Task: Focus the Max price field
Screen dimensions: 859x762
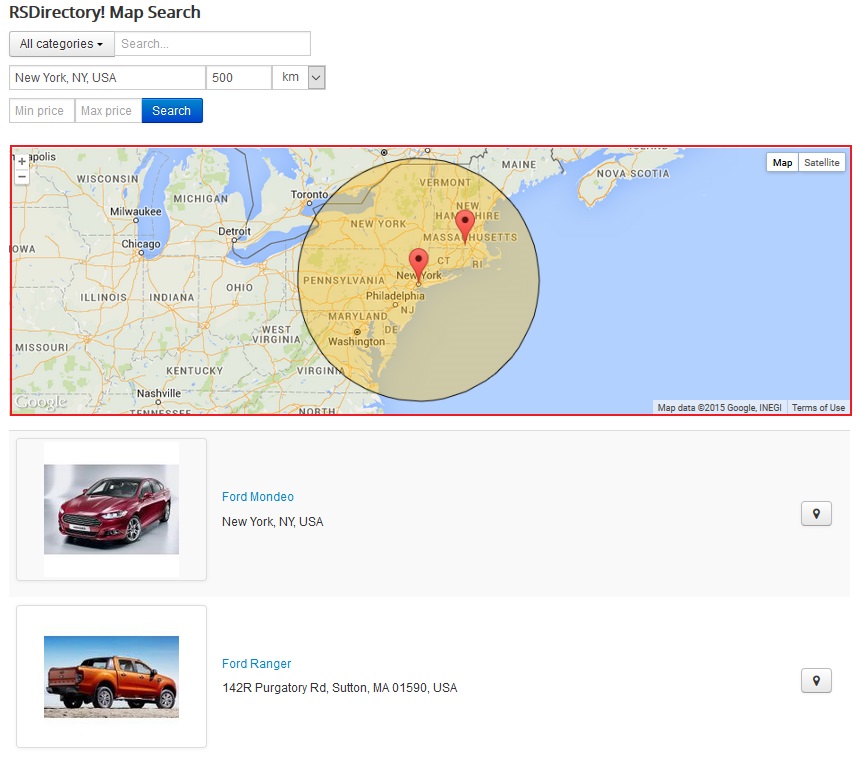Action: pyautogui.click(x=108, y=111)
